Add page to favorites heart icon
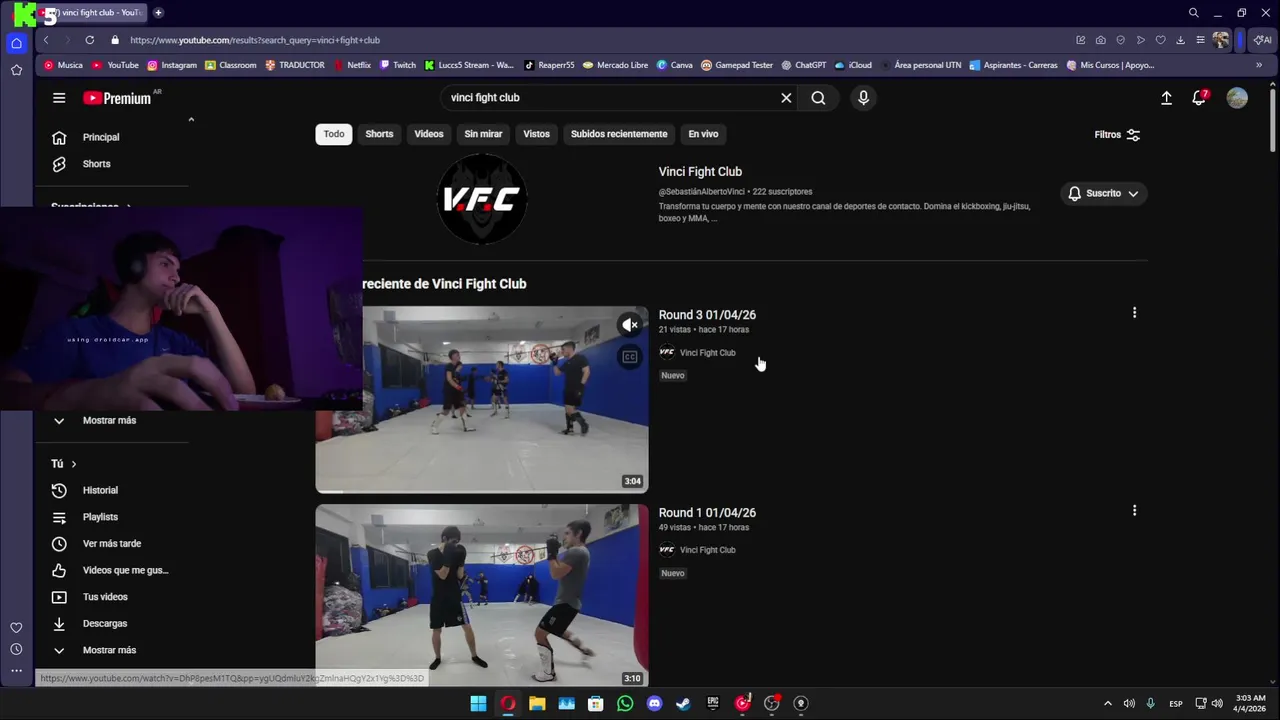Image resolution: width=1280 pixels, height=720 pixels. (1160, 40)
